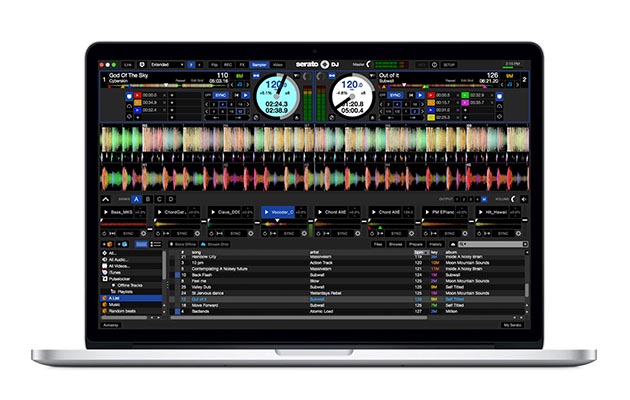Image resolution: width=630 pixels, height=400 pixels.
Task: Open the Files panel
Action: 380,243
